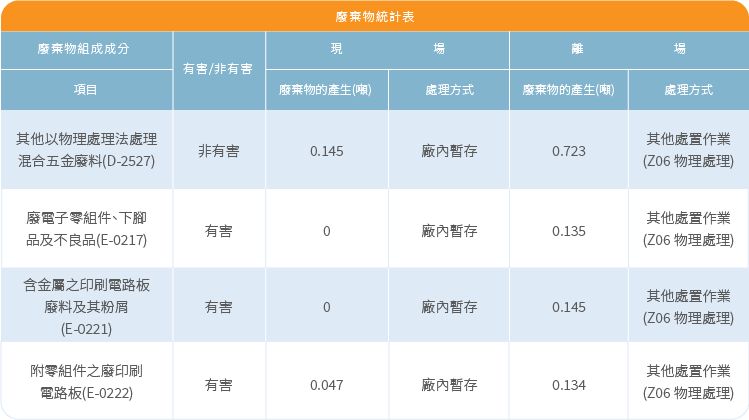Click the E-0217 廢電子零組件 item cell
This screenshot has height=420, width=749.
click(86, 229)
